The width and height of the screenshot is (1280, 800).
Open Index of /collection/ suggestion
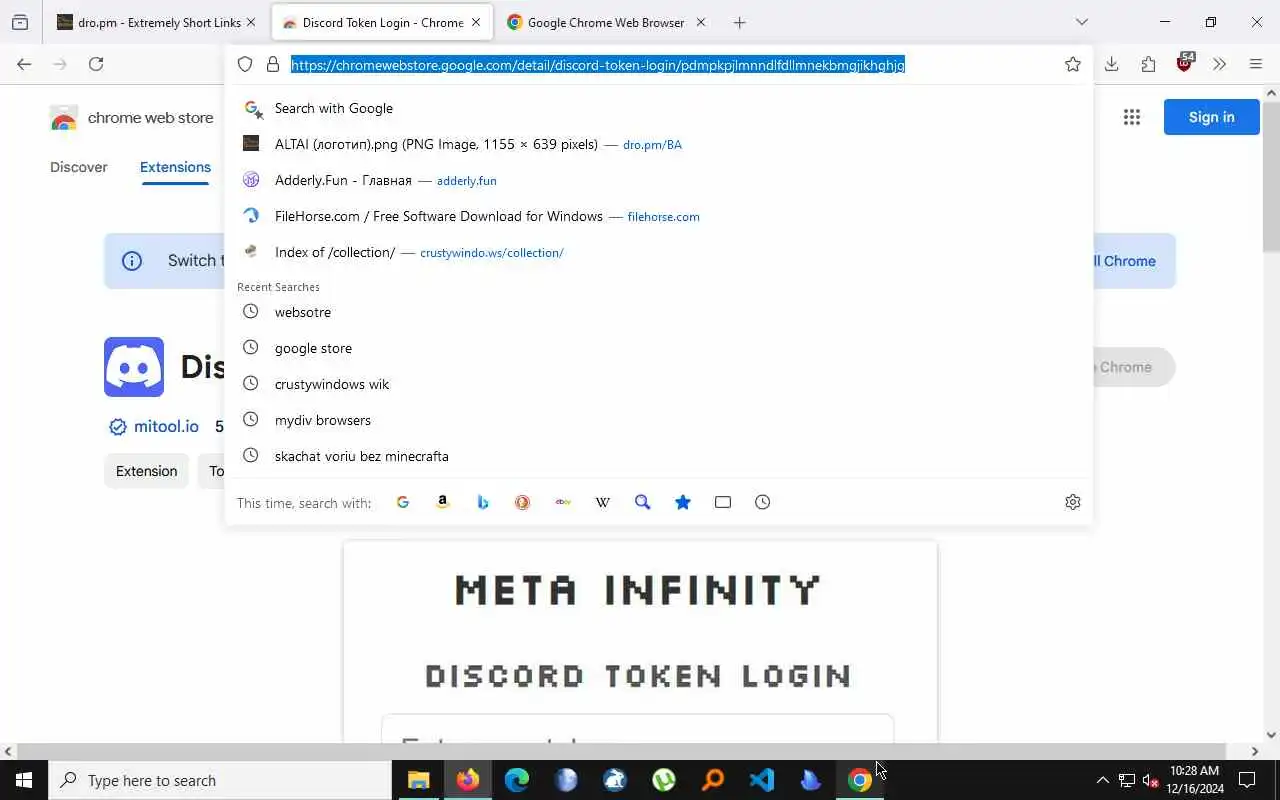tap(660, 252)
